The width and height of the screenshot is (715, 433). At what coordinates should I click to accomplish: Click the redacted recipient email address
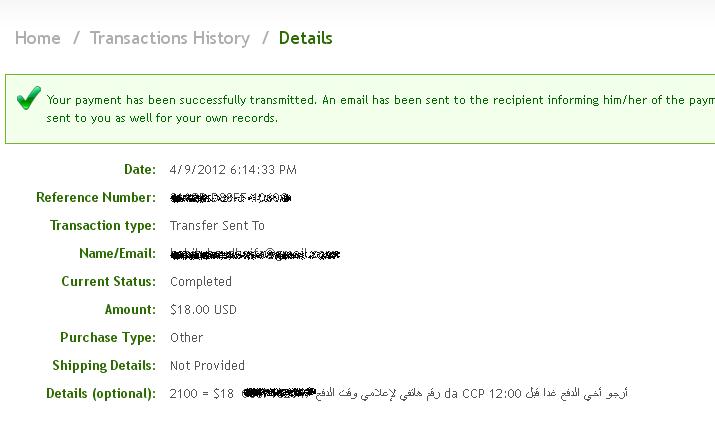click(255, 254)
